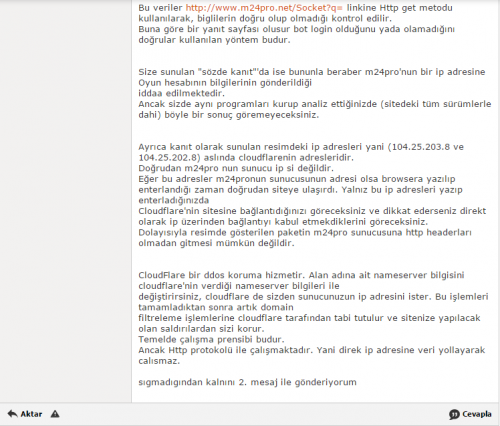500x426 pixels.
Task: Click text "Doğrudan m24pro nun sunucu ip si değildir."
Action: tap(236, 168)
